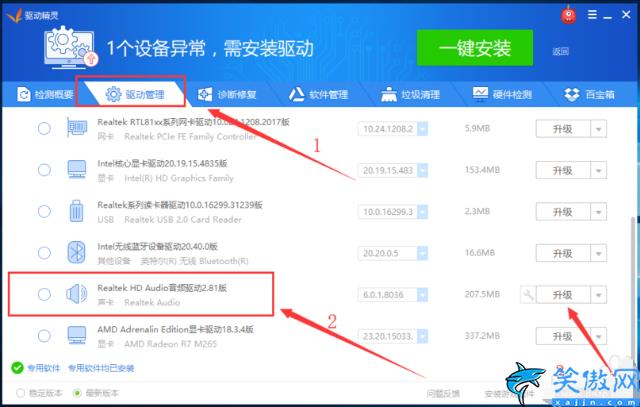The height and width of the screenshot is (407, 640).
Task: Click the 一键安装 green button
Action: pyautogui.click(x=475, y=48)
